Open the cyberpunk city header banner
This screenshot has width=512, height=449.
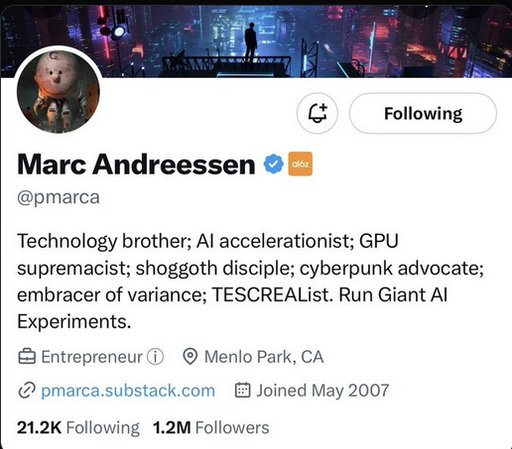pyautogui.click(x=256, y=41)
